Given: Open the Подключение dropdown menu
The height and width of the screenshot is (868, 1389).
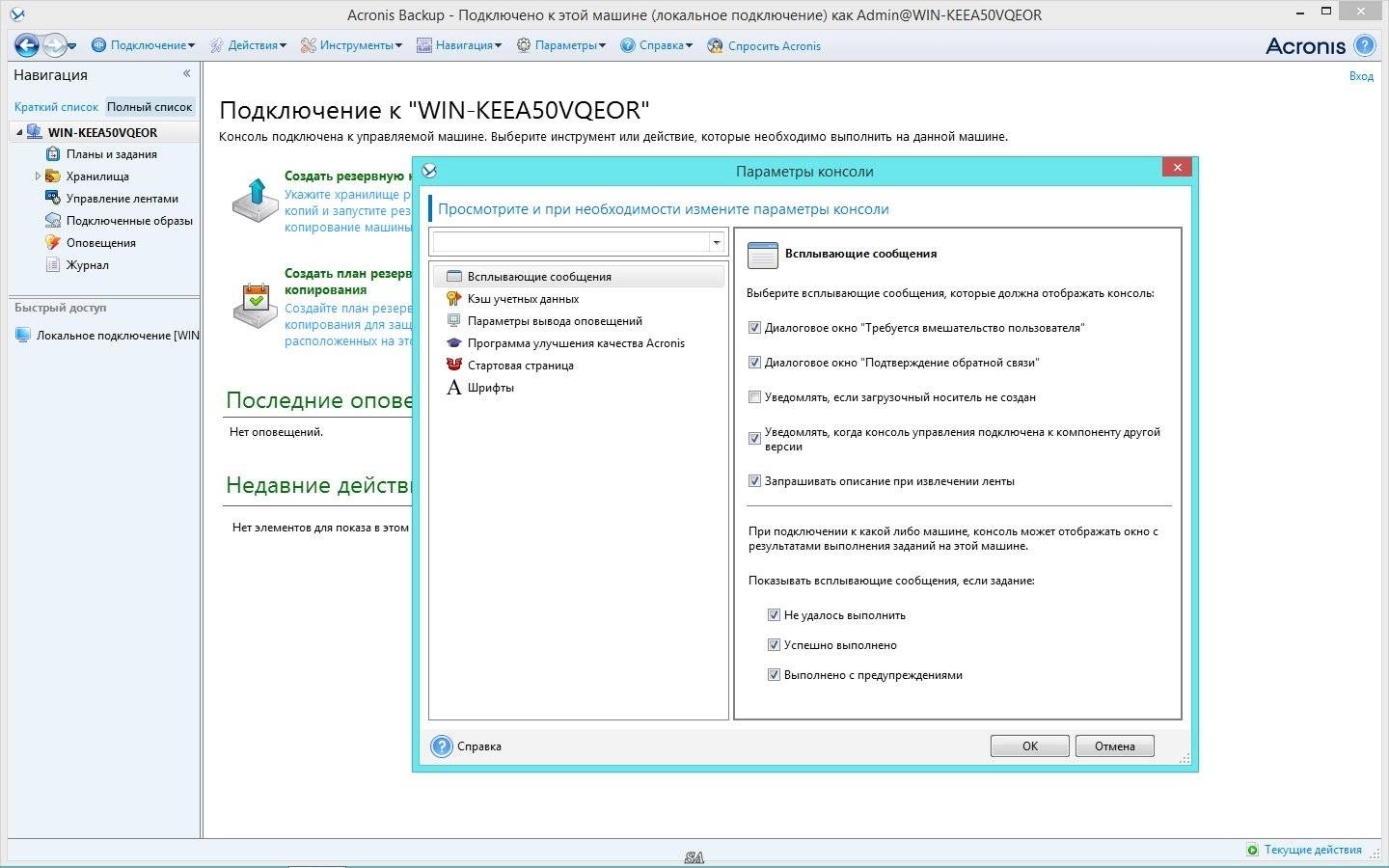Looking at the screenshot, I should (x=143, y=45).
